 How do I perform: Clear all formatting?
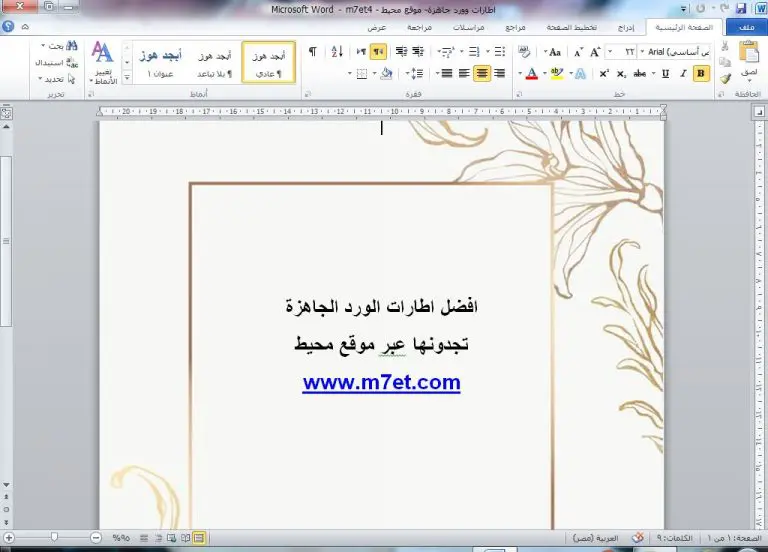pyautogui.click(x=524, y=51)
